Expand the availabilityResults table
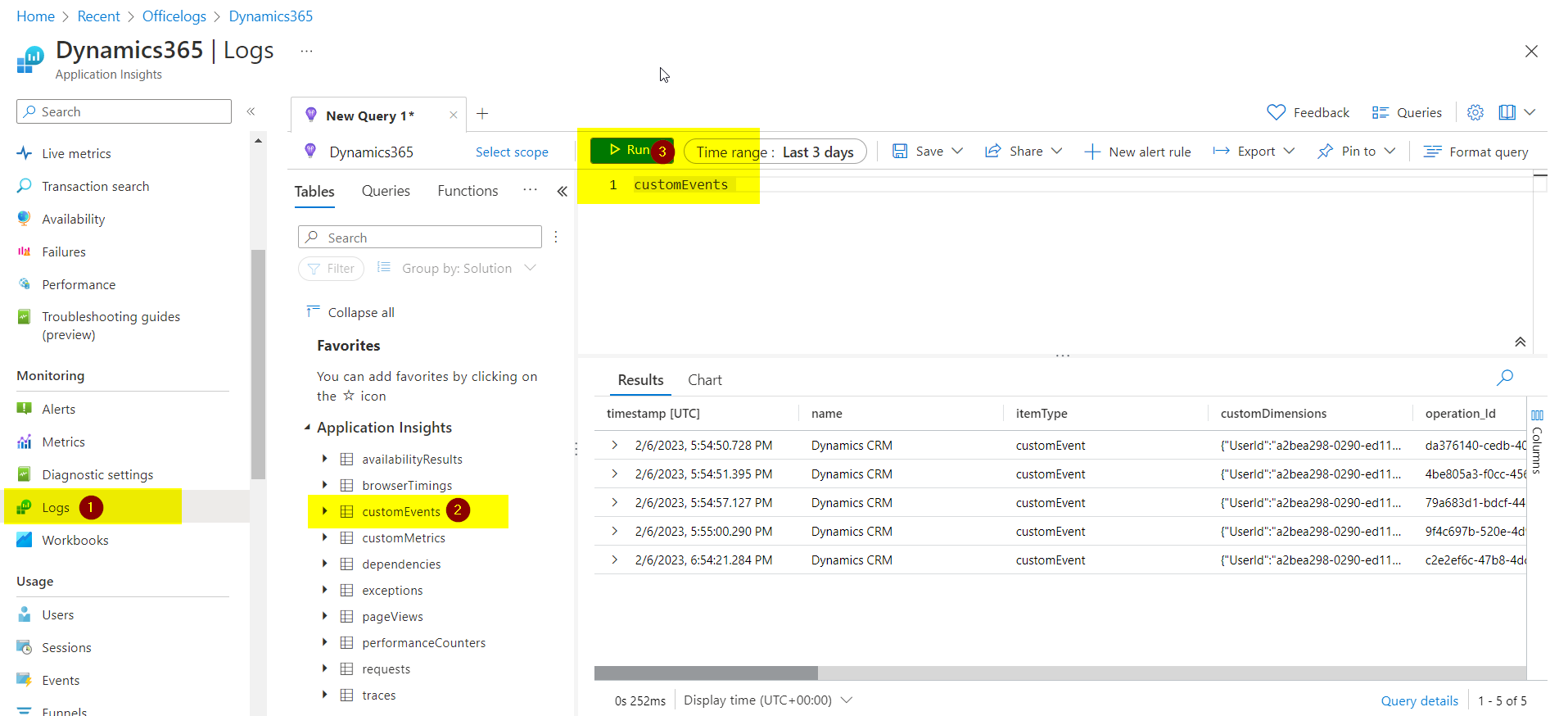Image resolution: width=1568 pixels, height=716 pixels. pyautogui.click(x=325, y=459)
